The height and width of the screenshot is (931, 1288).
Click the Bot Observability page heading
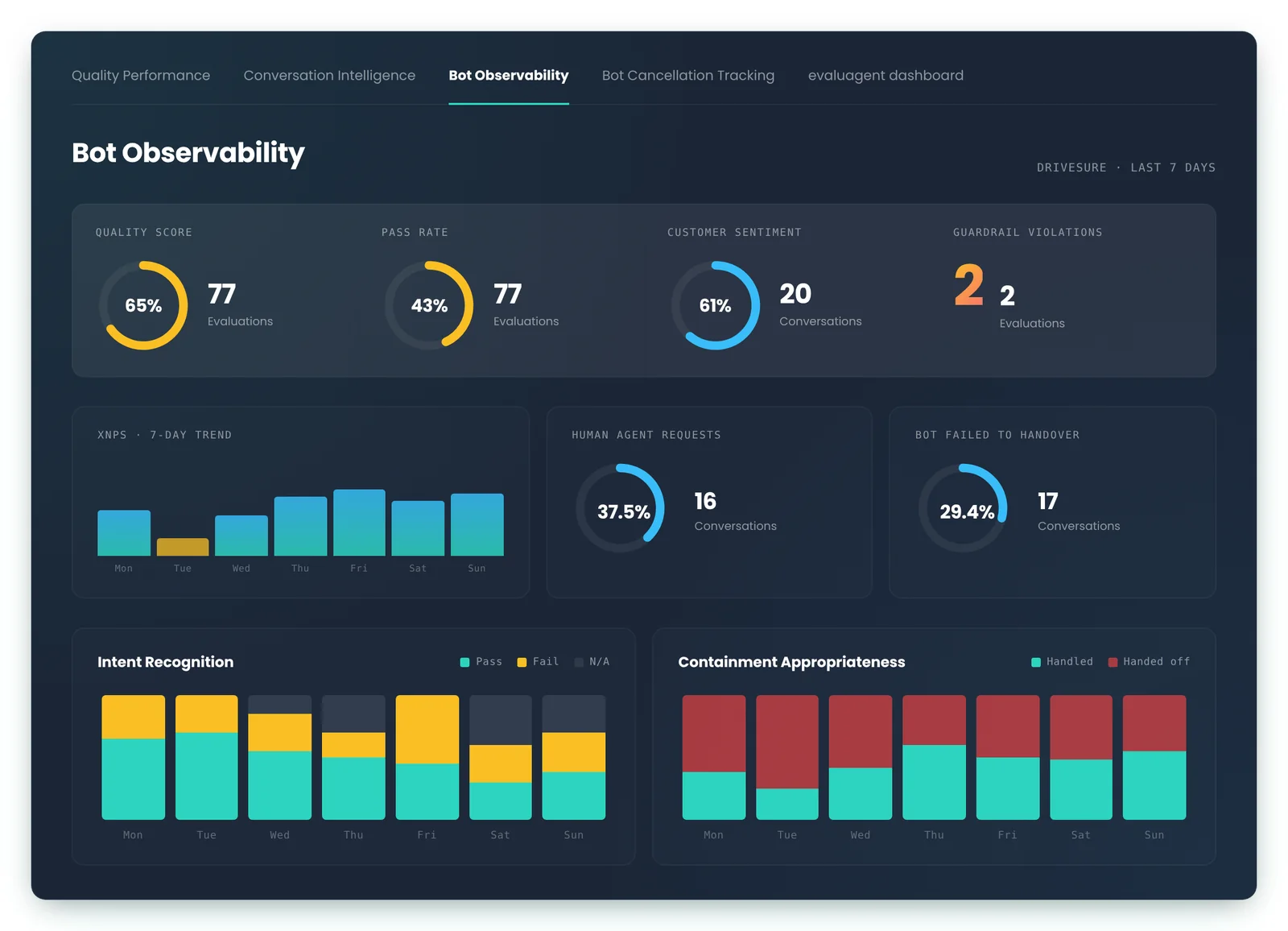coord(188,153)
